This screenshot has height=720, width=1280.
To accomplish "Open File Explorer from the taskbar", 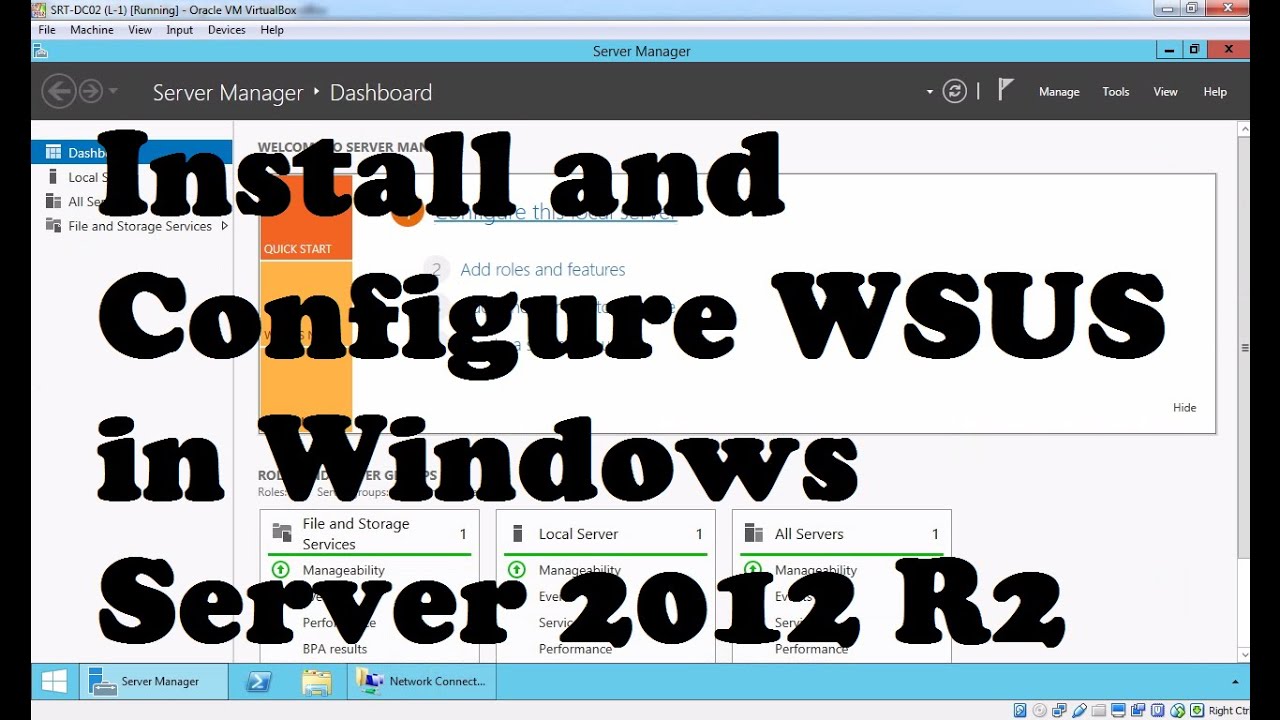I will [x=316, y=681].
